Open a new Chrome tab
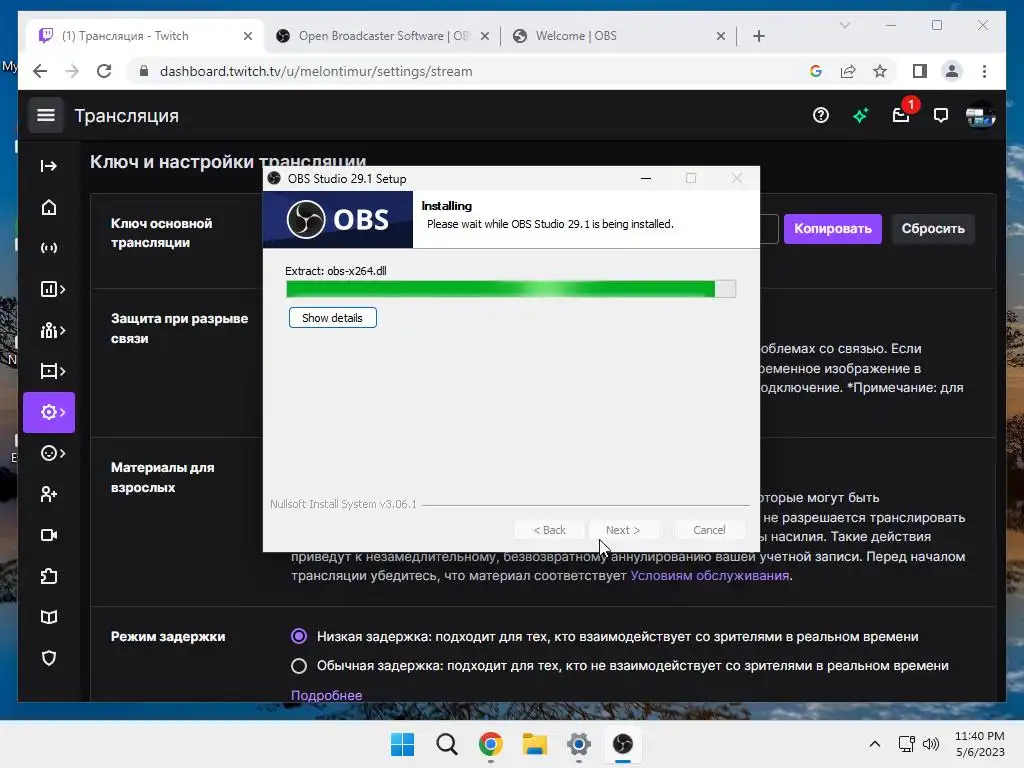This screenshot has height=768, width=1024. tap(758, 36)
